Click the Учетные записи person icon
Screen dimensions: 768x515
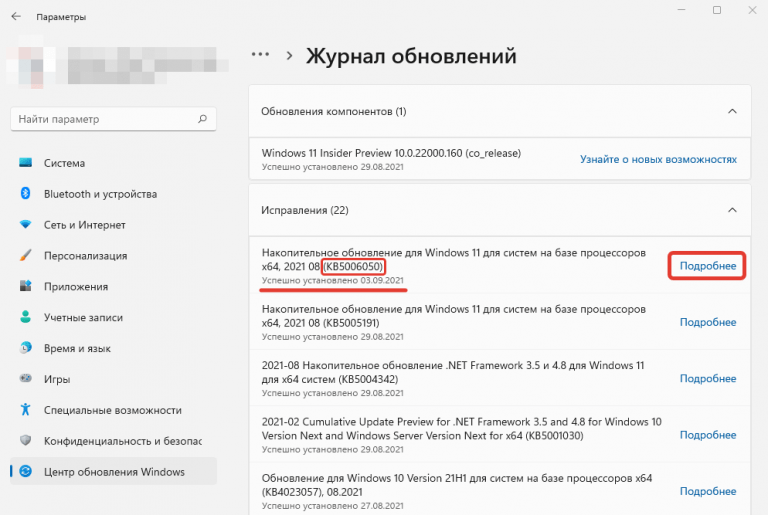click(x=25, y=317)
